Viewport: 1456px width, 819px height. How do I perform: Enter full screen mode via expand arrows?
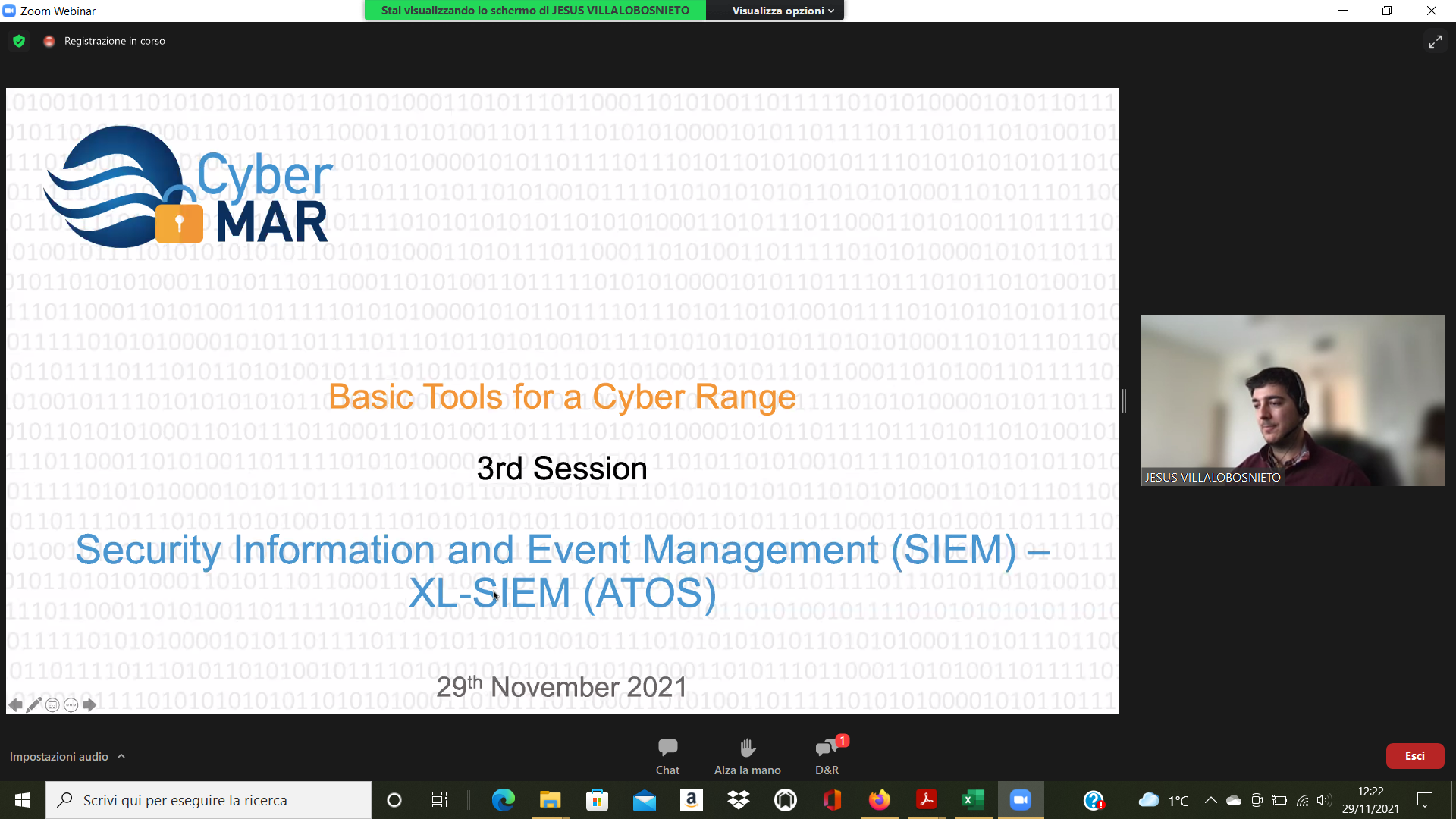click(1435, 42)
